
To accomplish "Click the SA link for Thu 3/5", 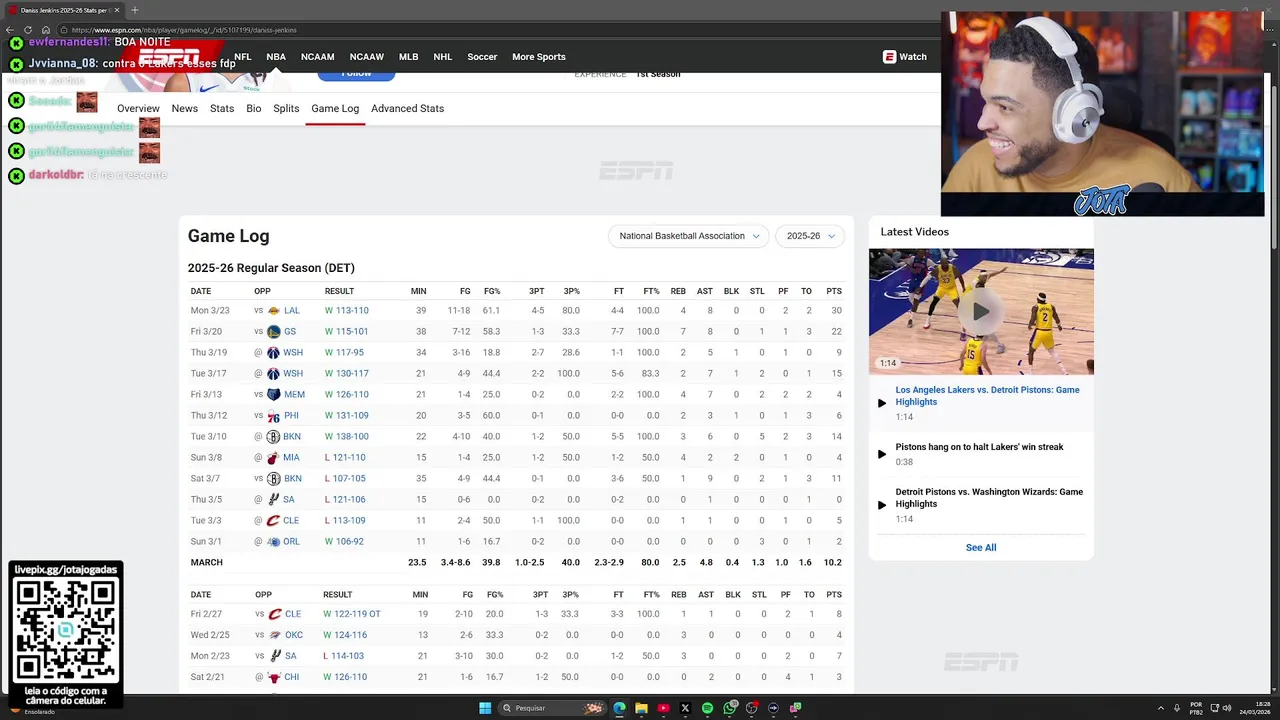I will (x=289, y=500).
